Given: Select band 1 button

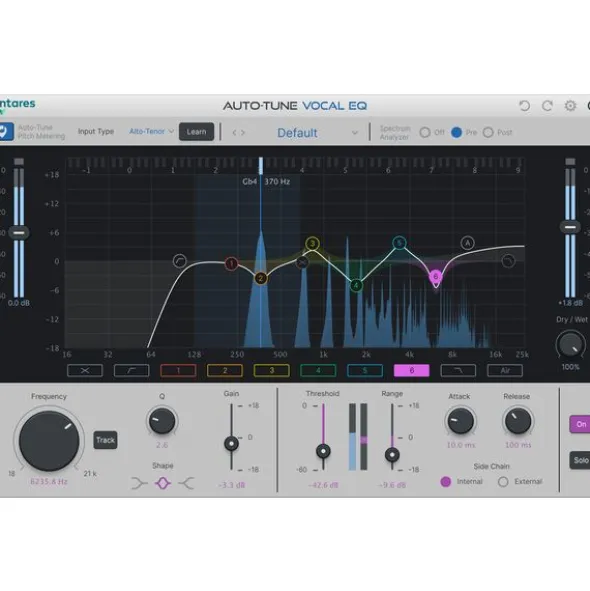Looking at the screenshot, I should click(178, 371).
